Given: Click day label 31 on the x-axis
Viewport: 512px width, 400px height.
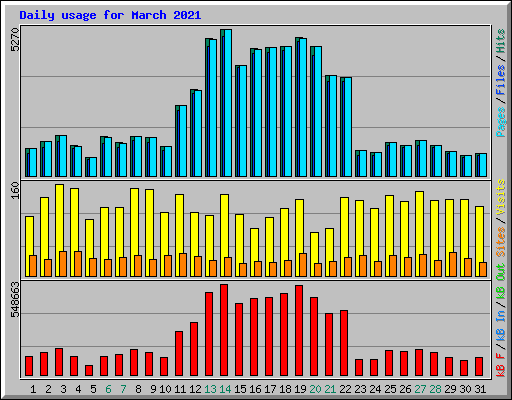Looking at the screenshot, I should (480, 389).
